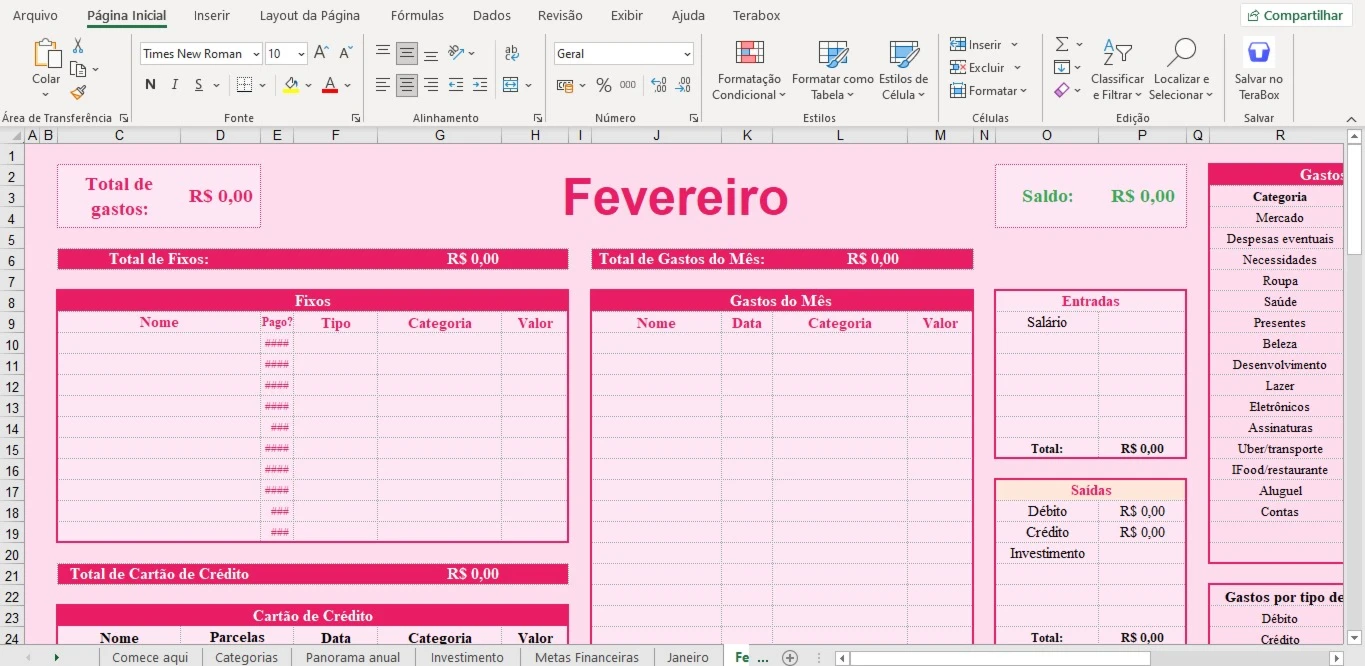Click the Compartilhar button
Image resolution: width=1365 pixels, height=666 pixels.
1295,15
